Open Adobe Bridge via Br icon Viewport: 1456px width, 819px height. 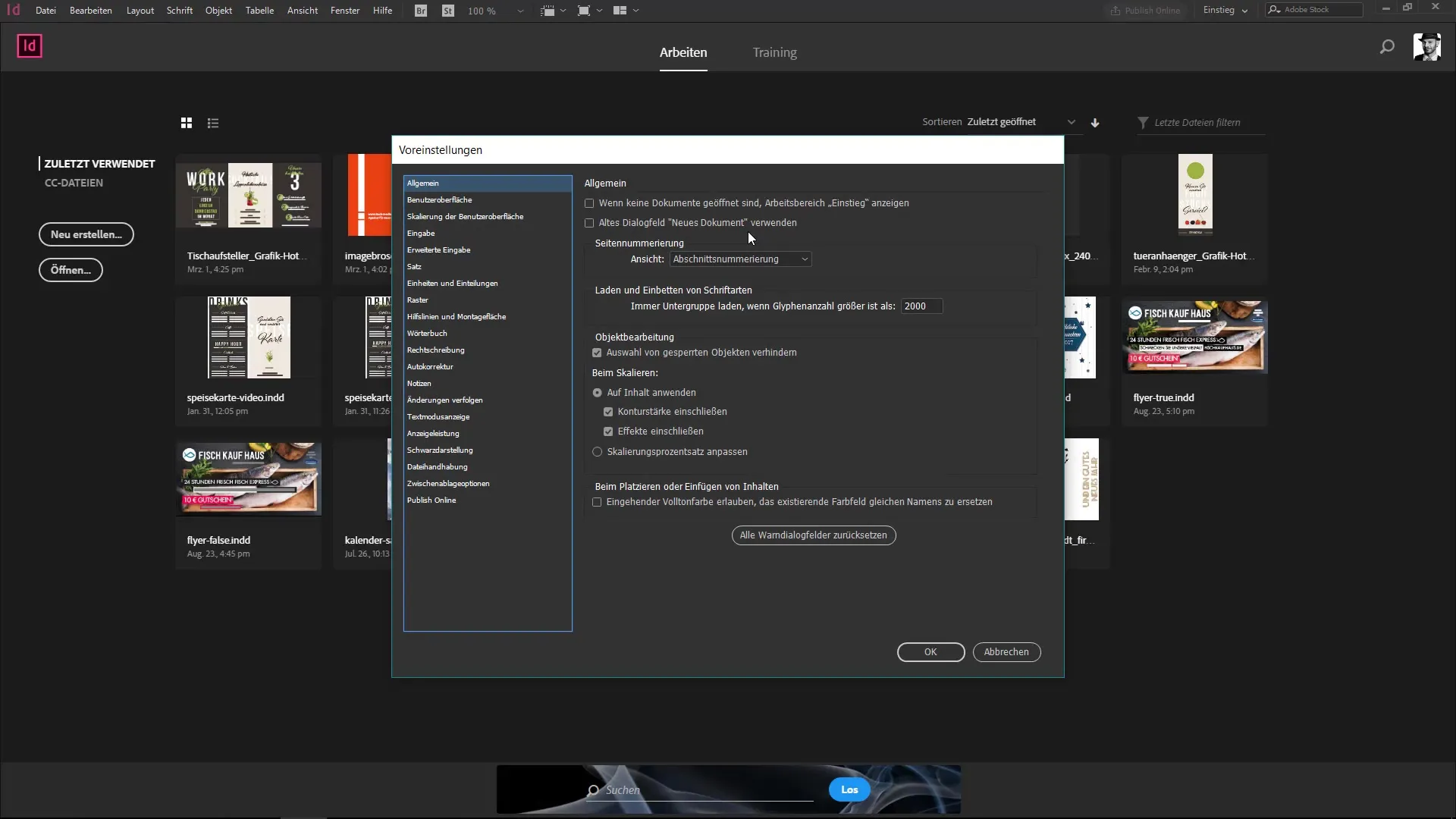421,11
